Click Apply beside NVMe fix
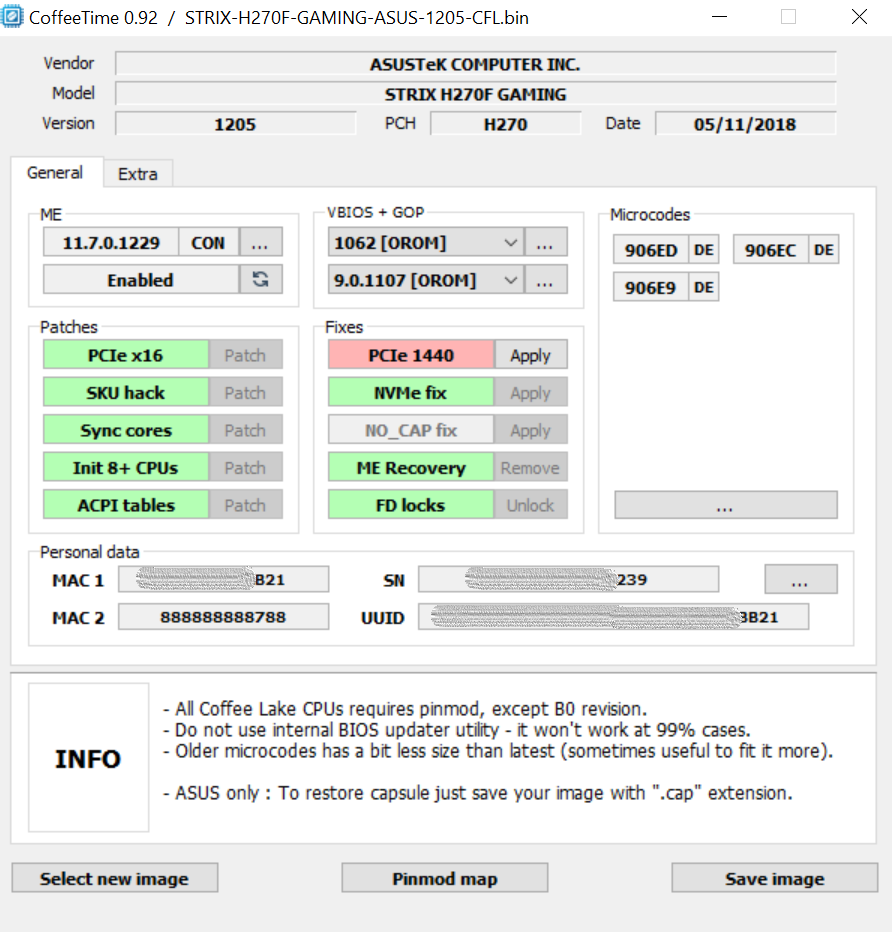Image resolution: width=892 pixels, height=932 pixels. (530, 392)
